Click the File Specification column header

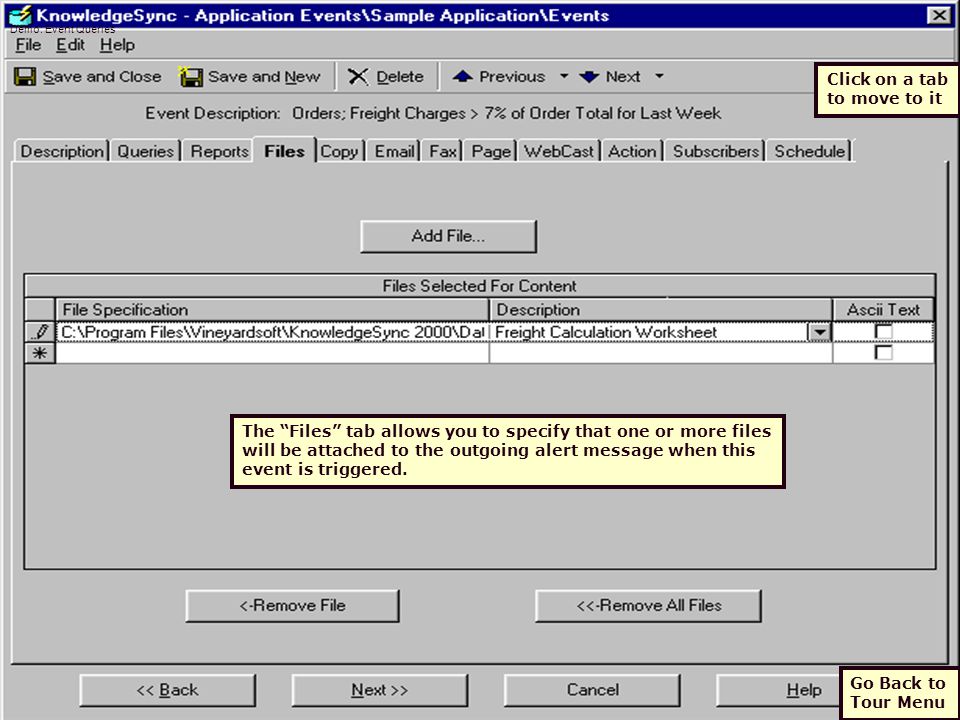click(x=272, y=310)
